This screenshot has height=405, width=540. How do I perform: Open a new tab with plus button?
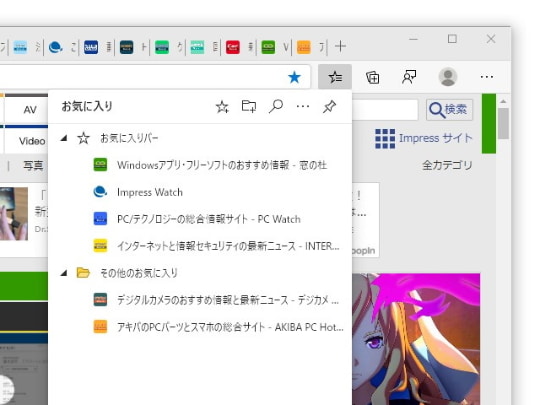pos(340,46)
